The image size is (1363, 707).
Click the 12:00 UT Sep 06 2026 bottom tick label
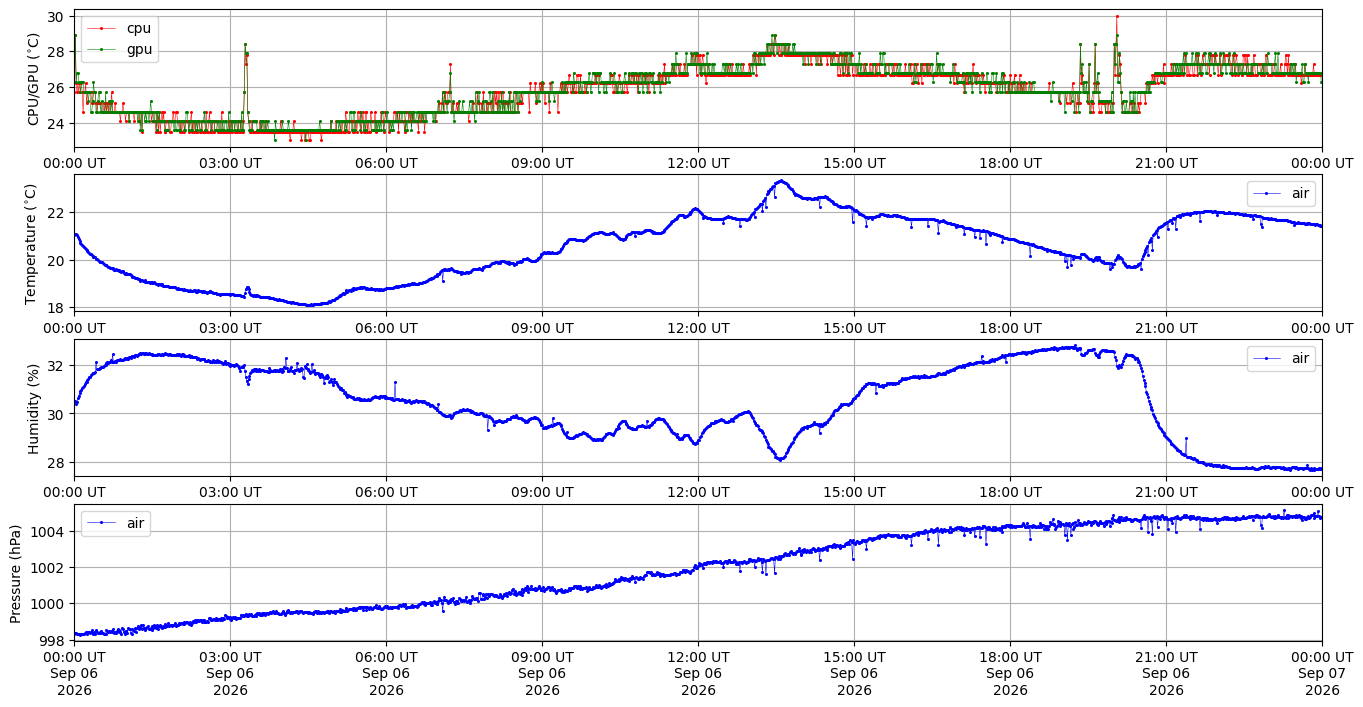click(698, 673)
